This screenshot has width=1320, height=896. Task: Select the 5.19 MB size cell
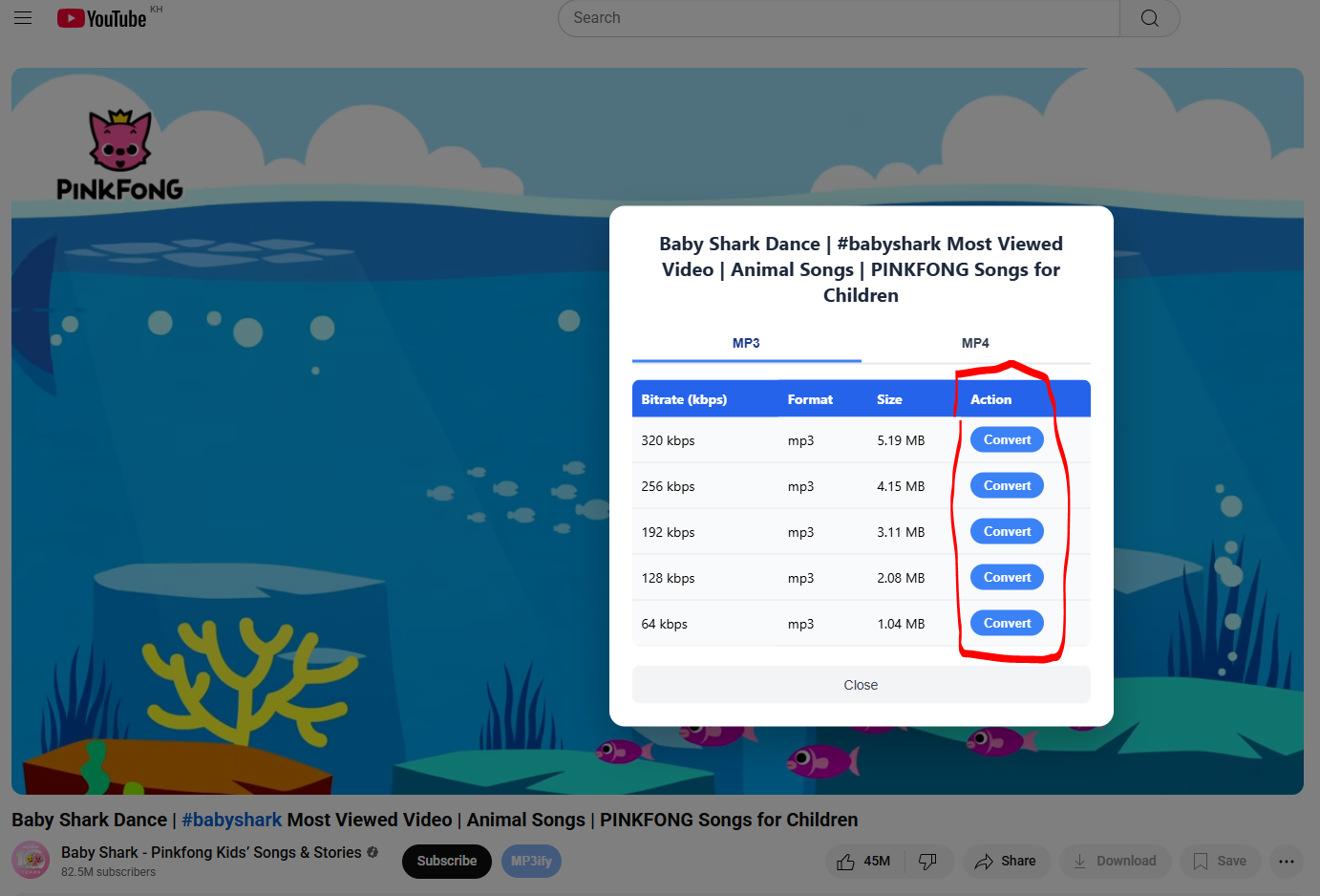[x=901, y=440]
